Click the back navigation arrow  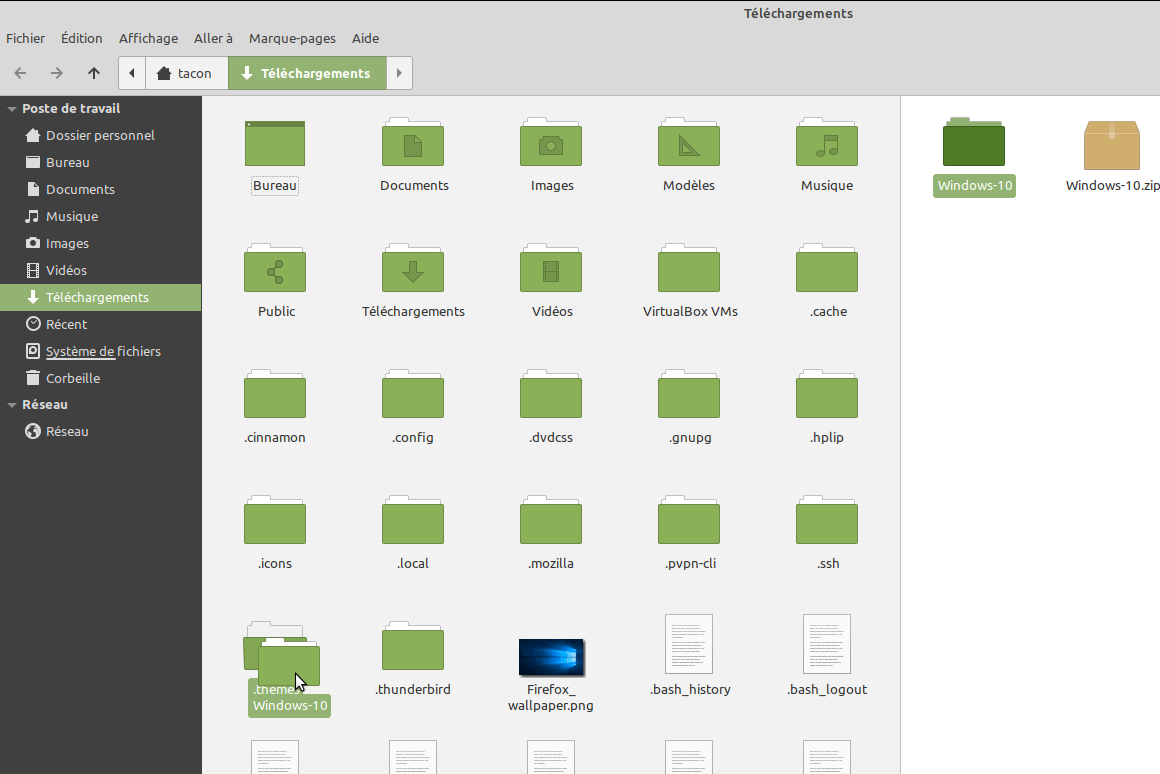pyautogui.click(x=21, y=73)
